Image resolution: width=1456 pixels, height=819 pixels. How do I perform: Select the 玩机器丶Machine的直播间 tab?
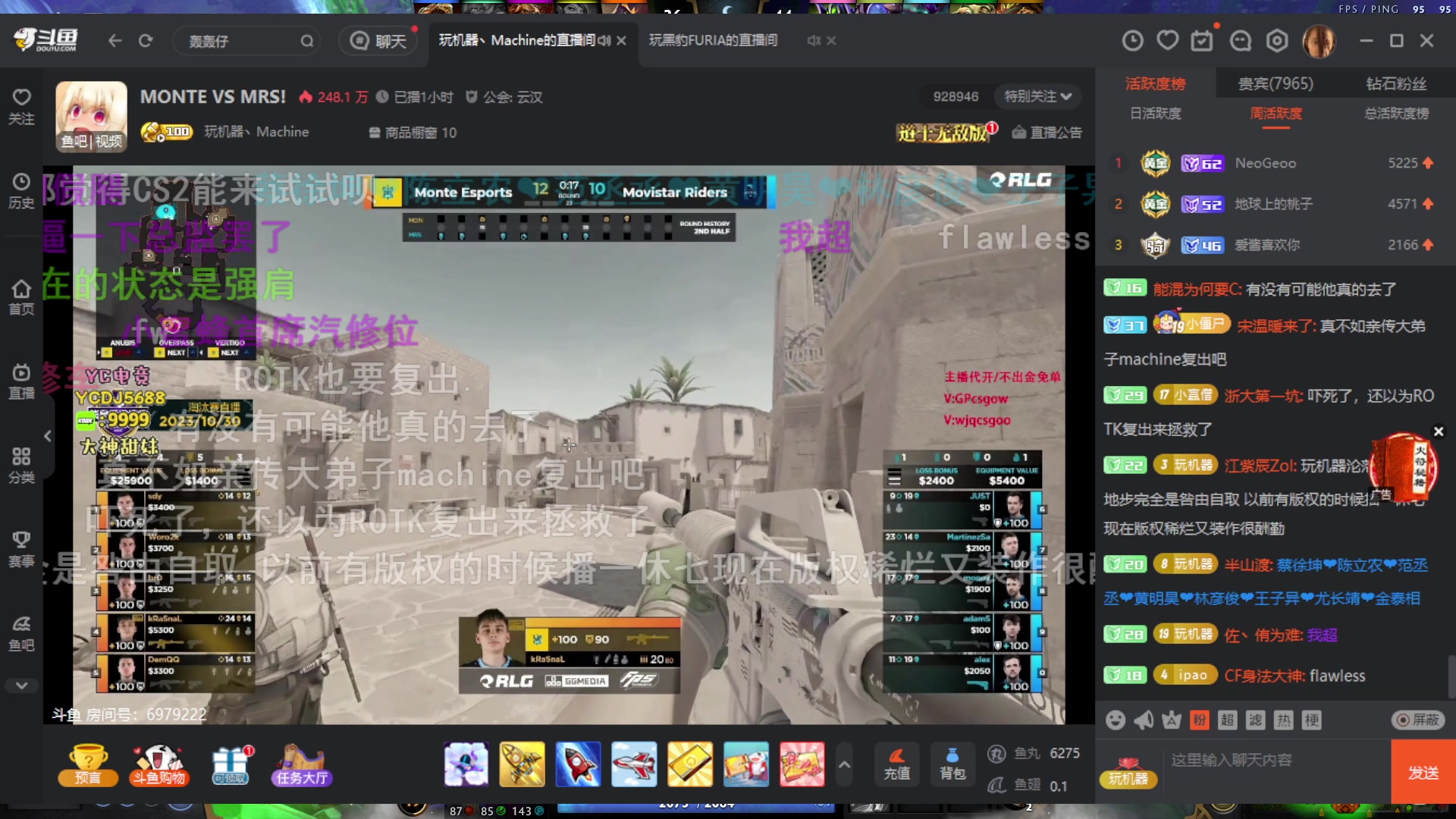(517, 40)
